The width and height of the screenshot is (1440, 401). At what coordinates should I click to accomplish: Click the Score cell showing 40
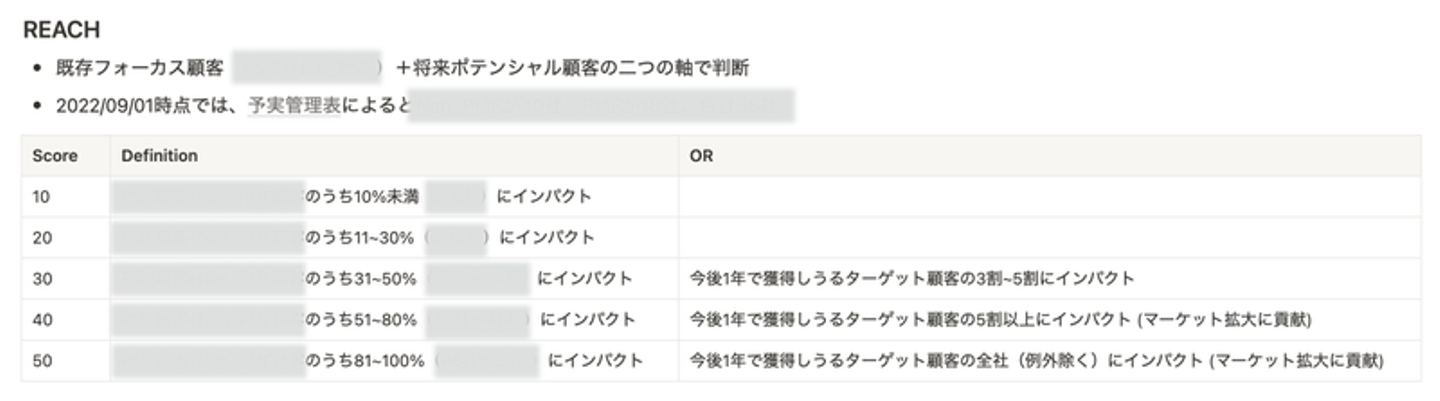(42, 320)
